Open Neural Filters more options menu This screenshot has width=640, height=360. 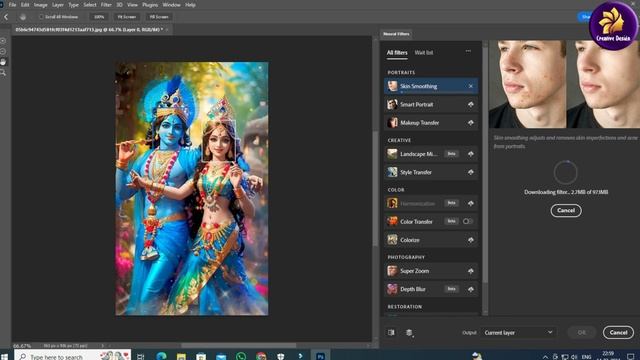[468, 51]
